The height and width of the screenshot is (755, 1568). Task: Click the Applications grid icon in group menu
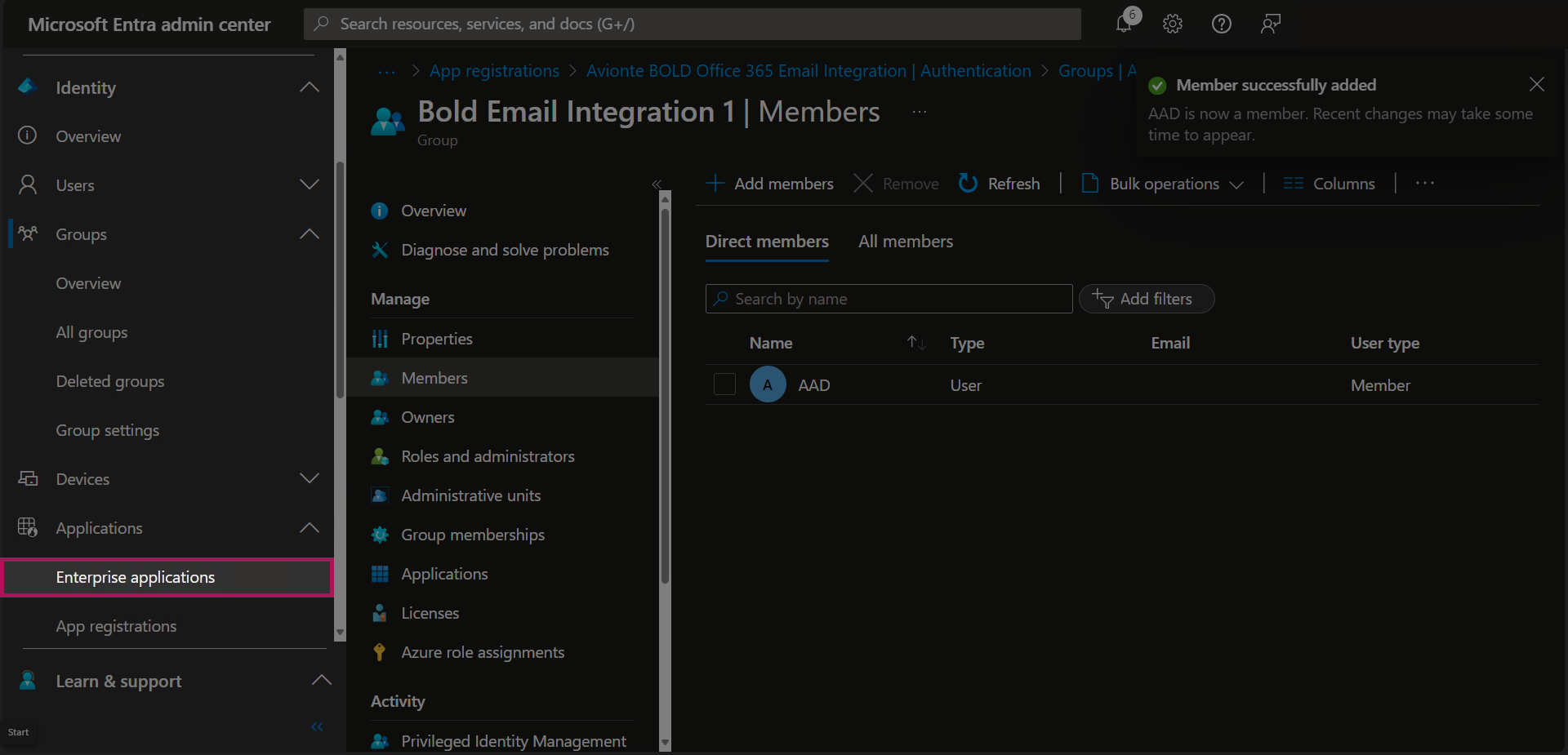coord(380,574)
